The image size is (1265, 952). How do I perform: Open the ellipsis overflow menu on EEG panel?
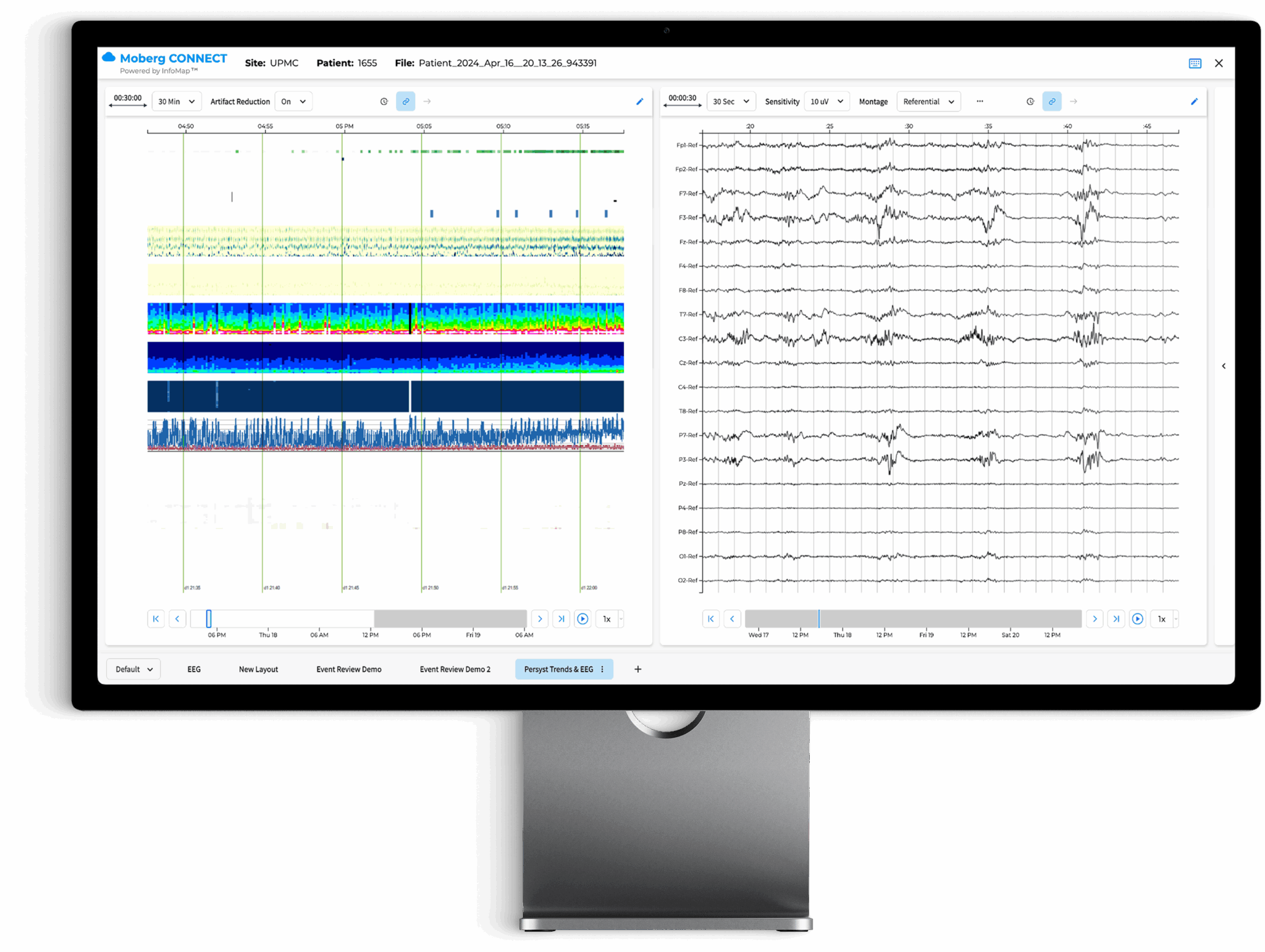[x=980, y=101]
